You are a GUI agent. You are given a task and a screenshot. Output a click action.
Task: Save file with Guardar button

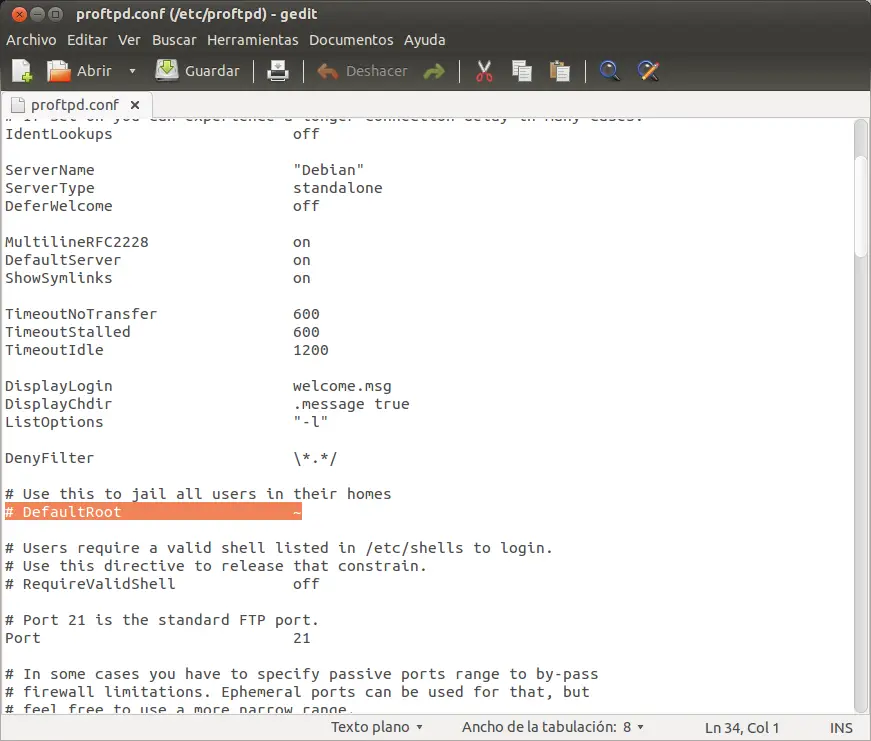click(197, 71)
